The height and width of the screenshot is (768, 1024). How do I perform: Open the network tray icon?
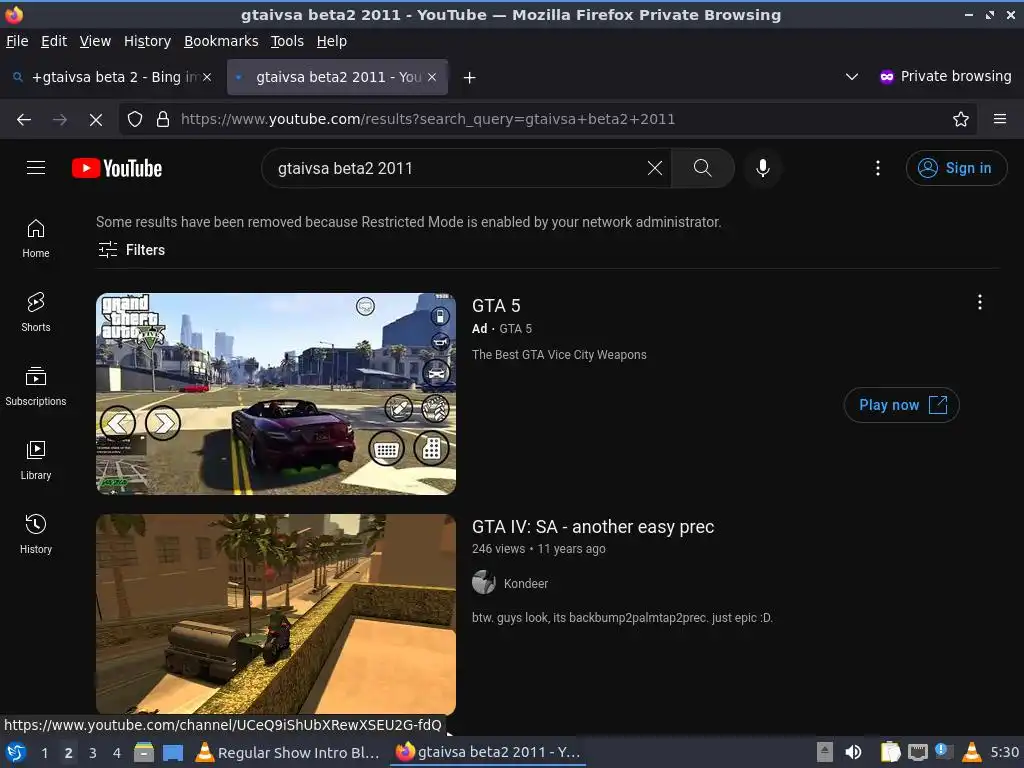918,753
